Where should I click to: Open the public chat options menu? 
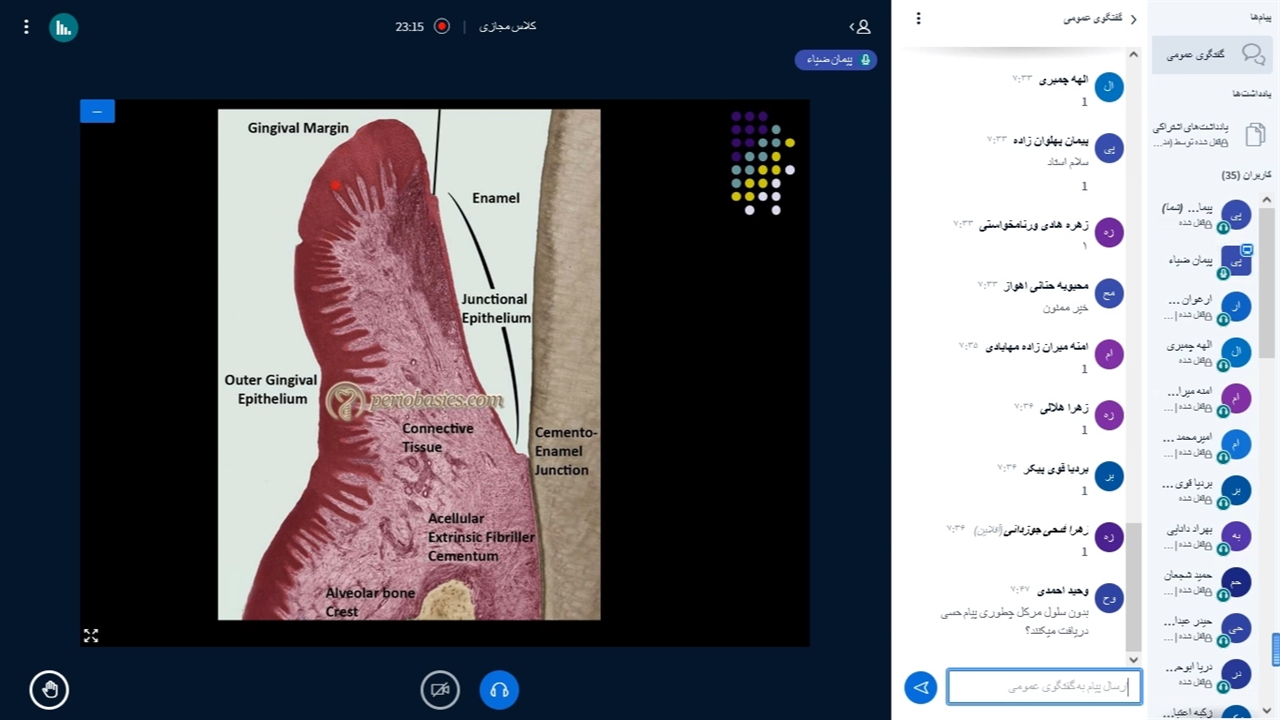[918, 18]
